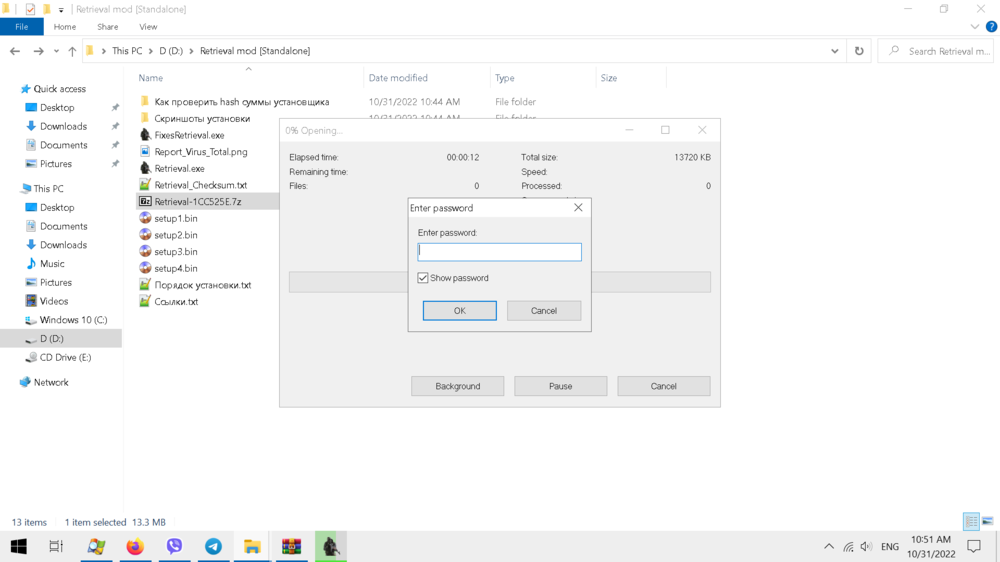The height and width of the screenshot is (562, 1000).
Task: Expand the ribbon with the chevron
Action: click(x=975, y=27)
